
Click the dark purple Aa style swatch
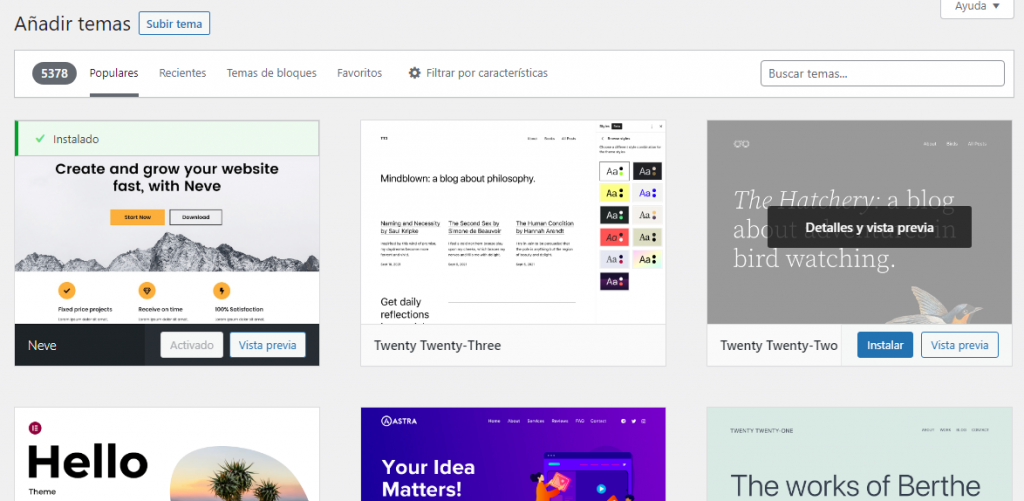(615, 281)
